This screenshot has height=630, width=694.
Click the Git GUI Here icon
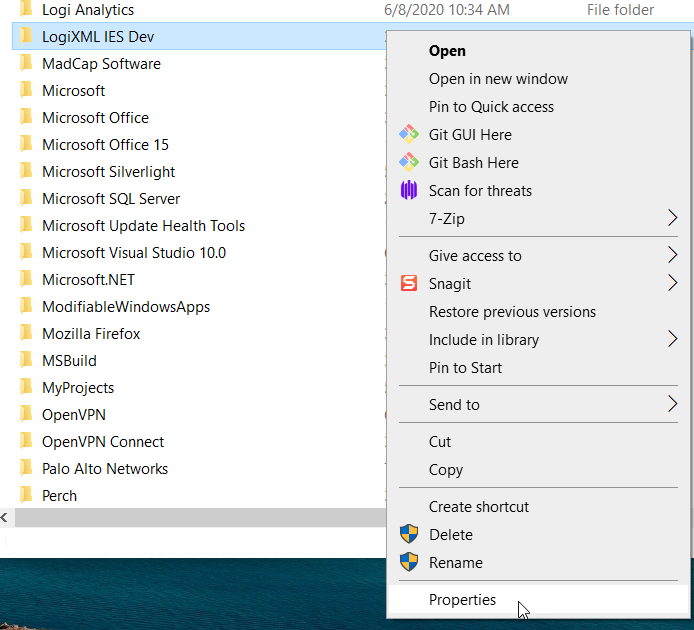[x=409, y=134]
